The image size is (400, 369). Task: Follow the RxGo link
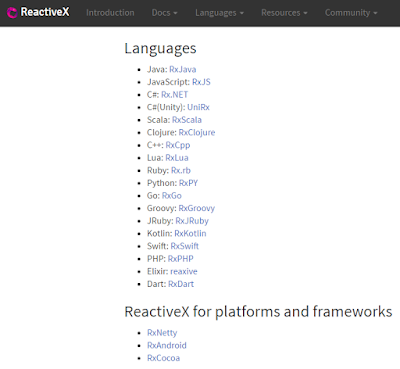tap(172, 196)
